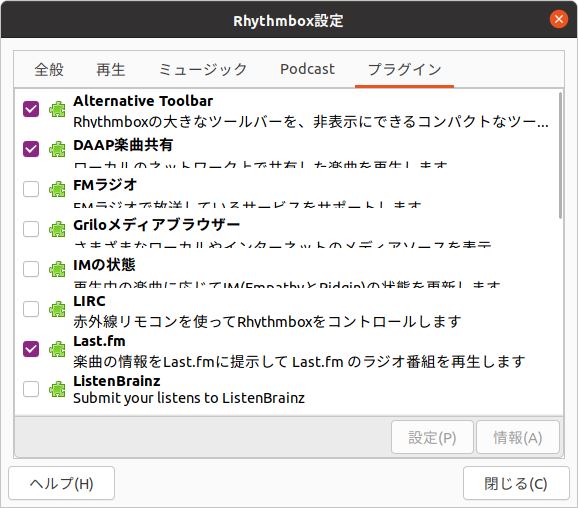Select the DAAP楽曲共有 plugin name

click(123, 145)
